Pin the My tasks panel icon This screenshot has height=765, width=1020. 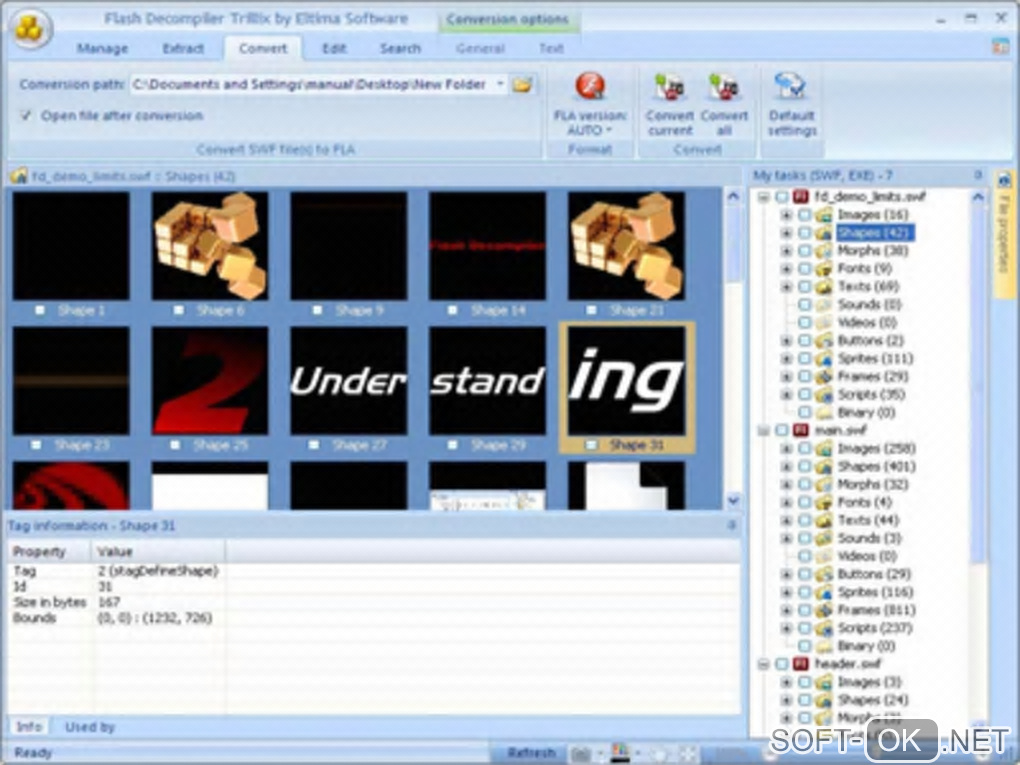point(978,175)
